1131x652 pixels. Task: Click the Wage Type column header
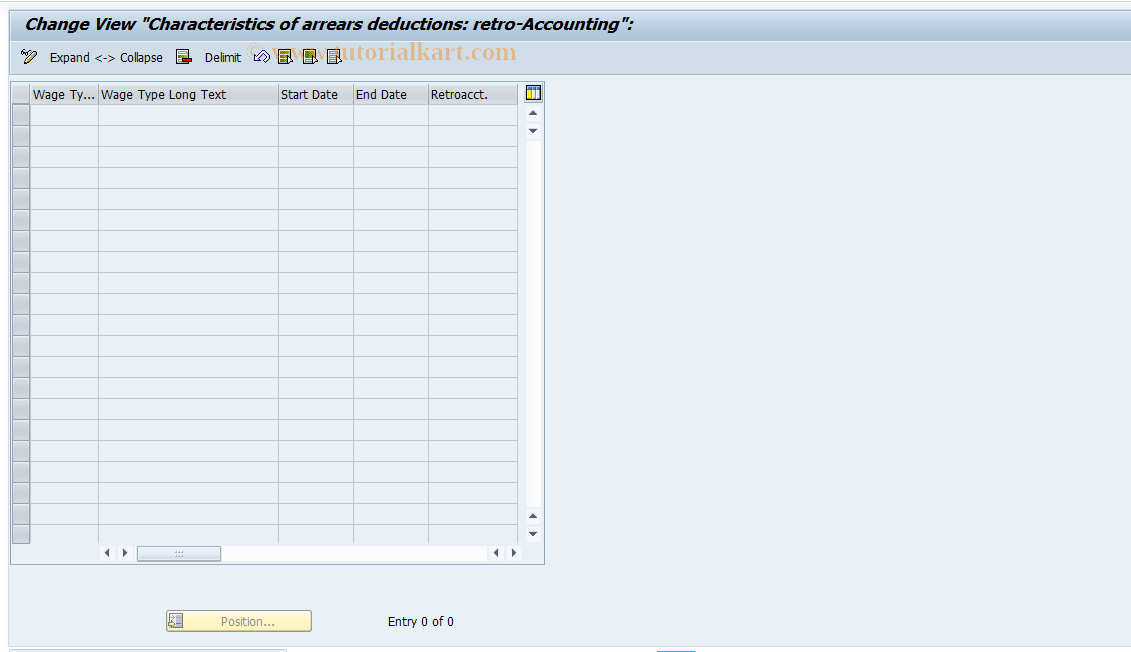coord(64,94)
